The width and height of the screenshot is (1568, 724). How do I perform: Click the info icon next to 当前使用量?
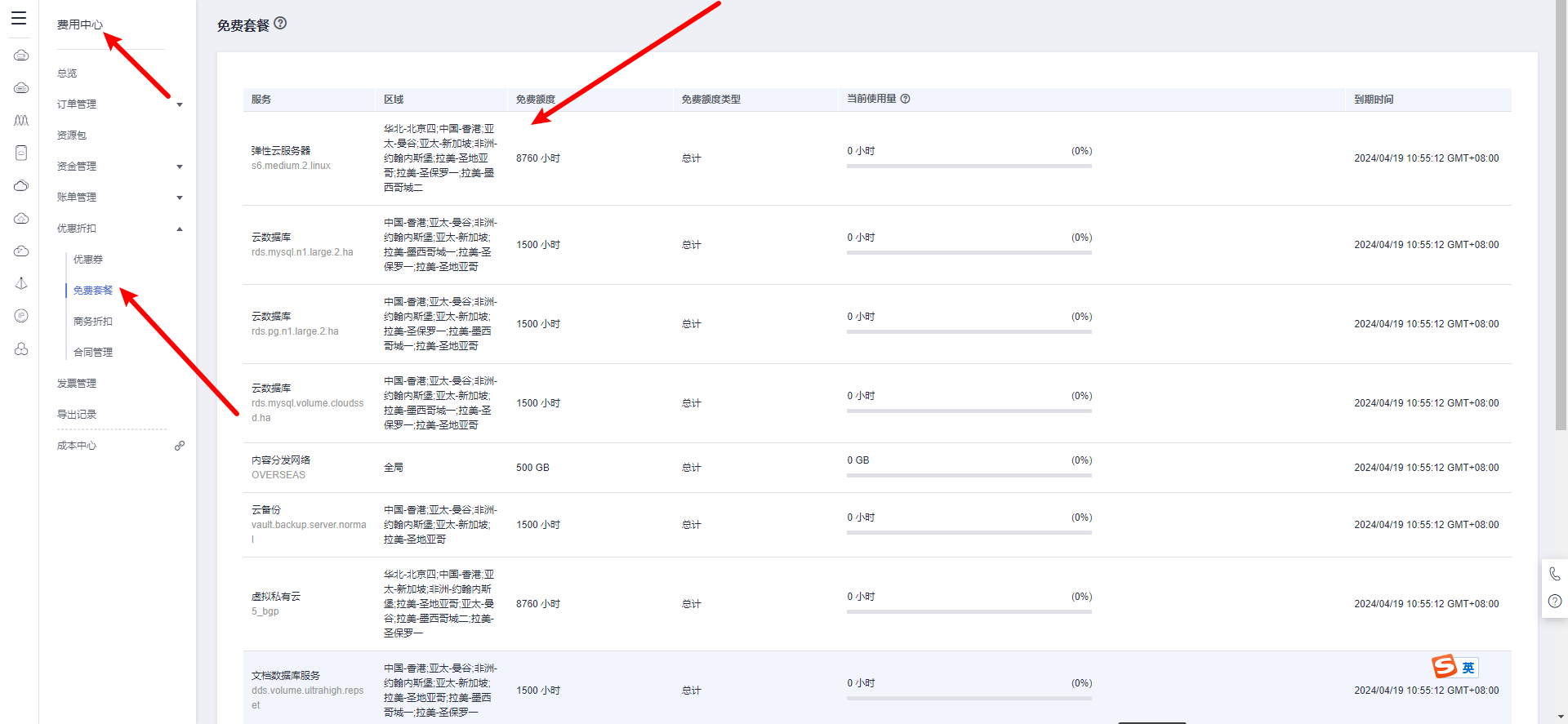click(x=905, y=99)
